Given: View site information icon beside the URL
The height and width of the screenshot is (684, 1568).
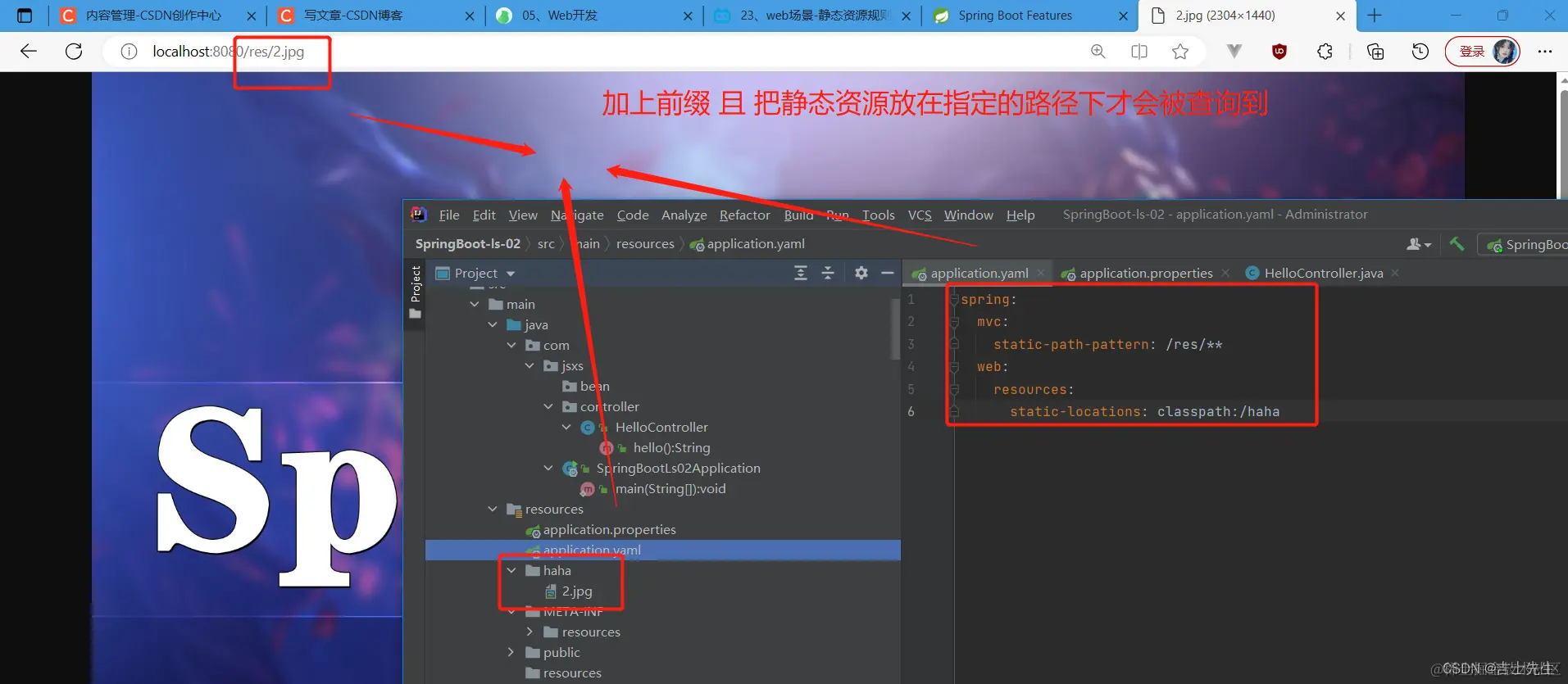Looking at the screenshot, I should [x=129, y=52].
